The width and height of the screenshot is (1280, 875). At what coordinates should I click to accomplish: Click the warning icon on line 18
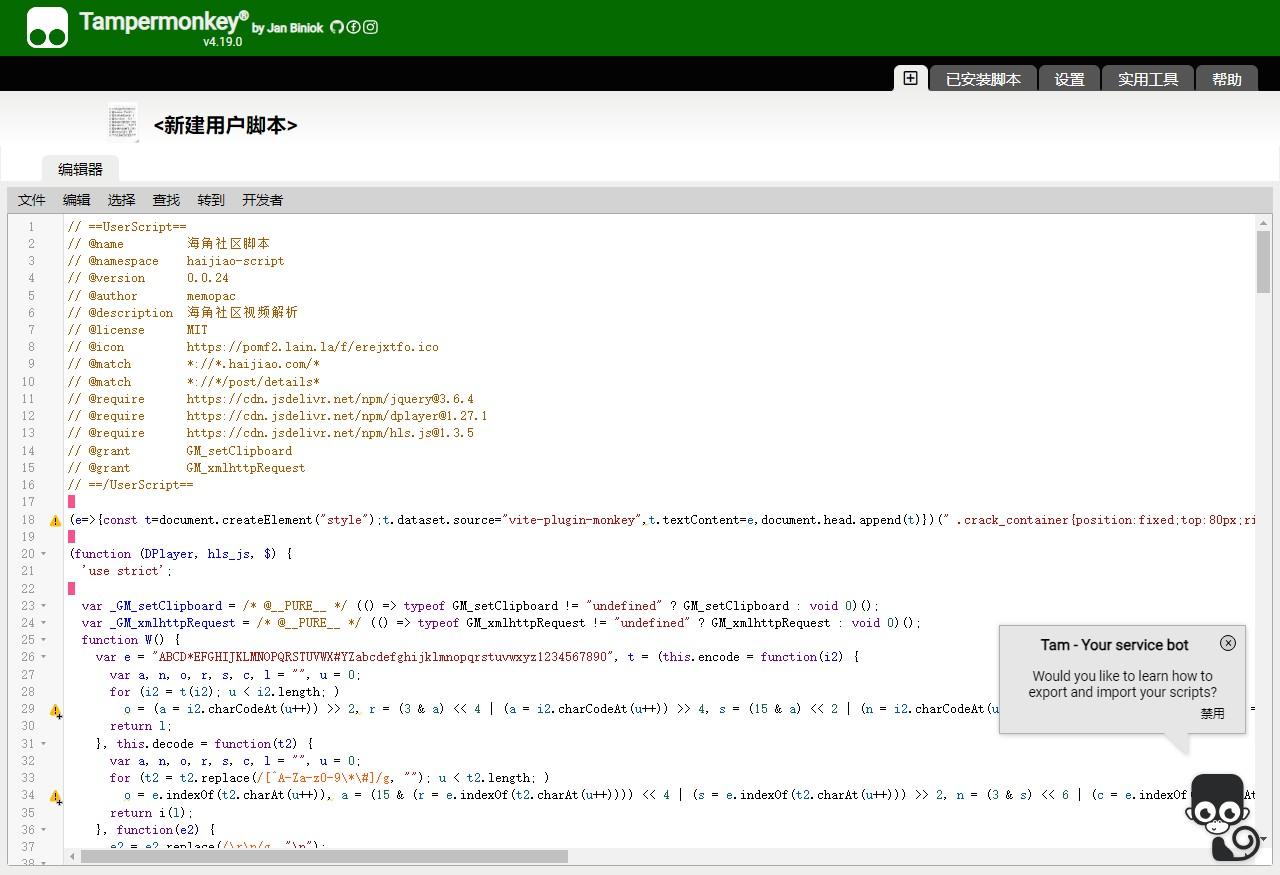click(56, 521)
